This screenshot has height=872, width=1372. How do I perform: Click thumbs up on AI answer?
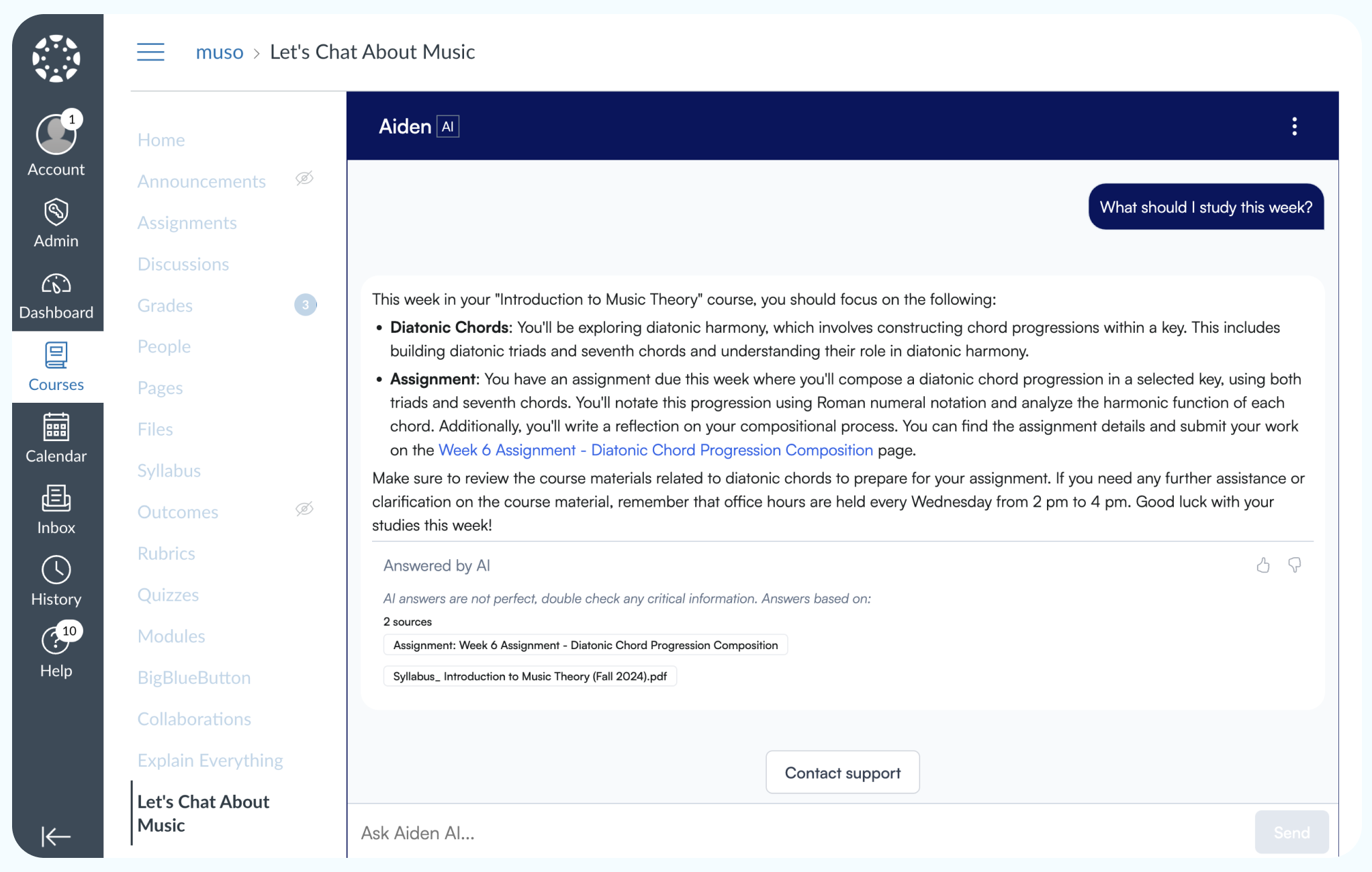[1263, 565]
